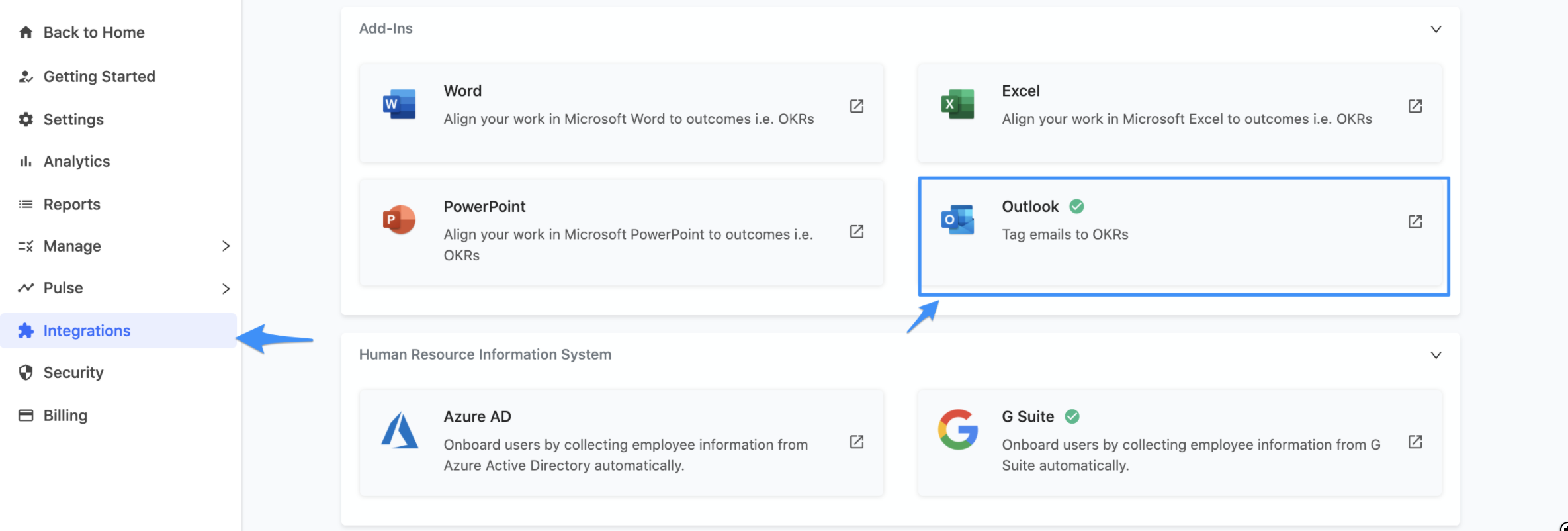Click the Billing card icon
Screen dimensions: 1568x531
[26, 415]
